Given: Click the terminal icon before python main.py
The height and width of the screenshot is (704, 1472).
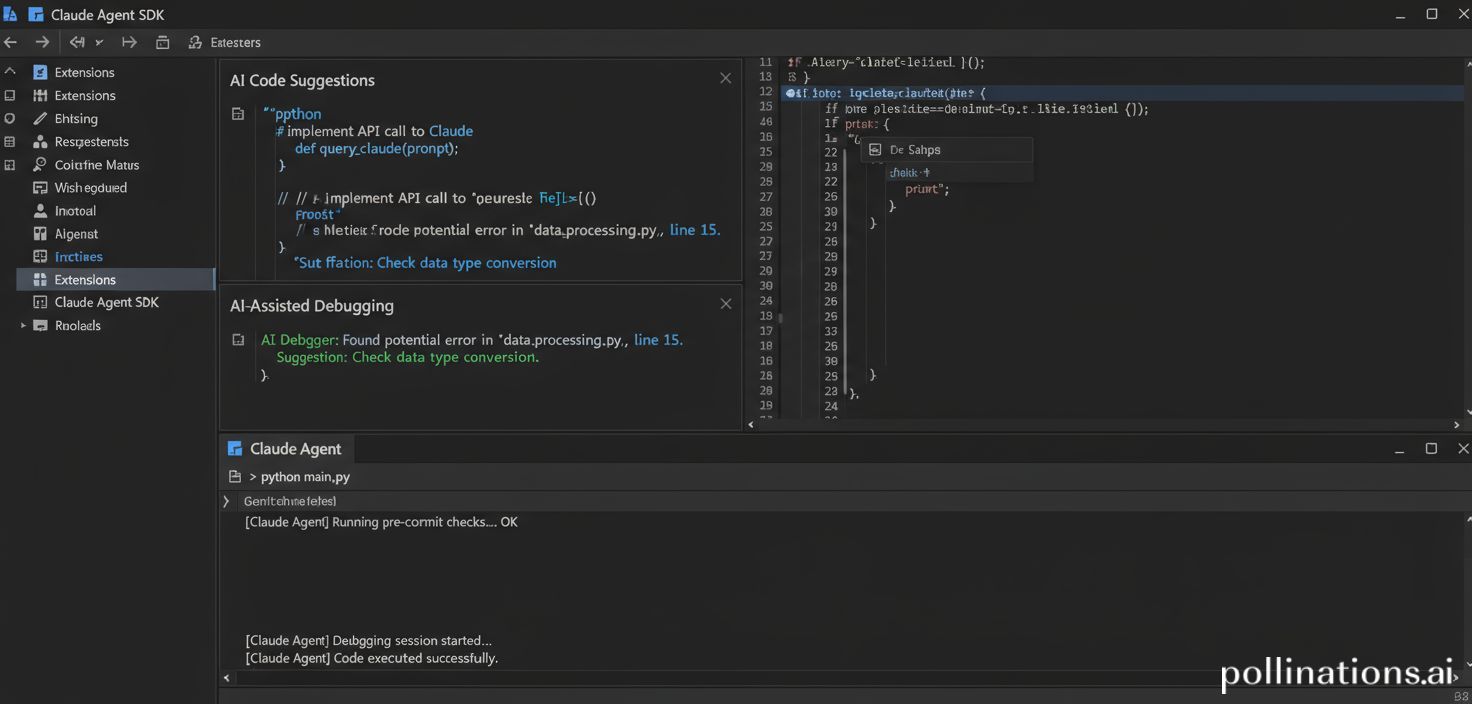Looking at the screenshot, I should click(x=235, y=477).
